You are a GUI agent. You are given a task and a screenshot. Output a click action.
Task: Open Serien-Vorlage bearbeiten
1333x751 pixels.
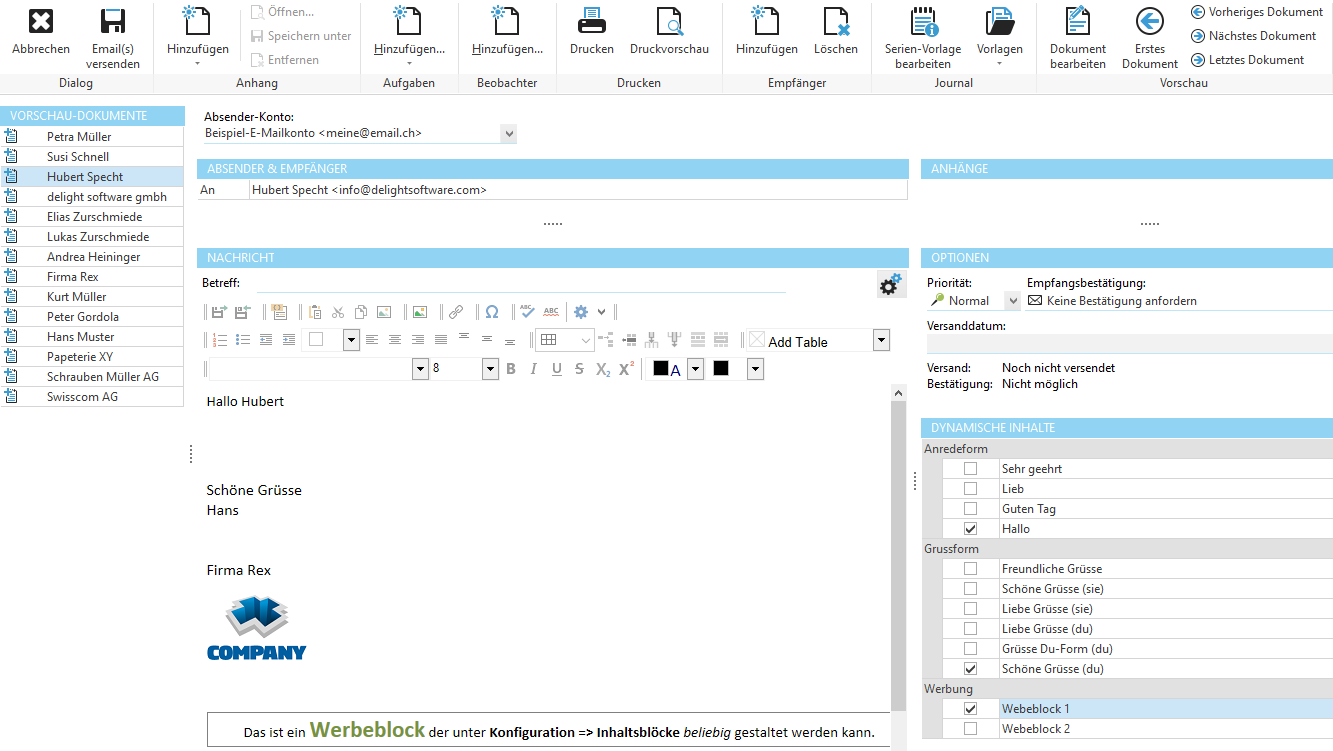921,38
